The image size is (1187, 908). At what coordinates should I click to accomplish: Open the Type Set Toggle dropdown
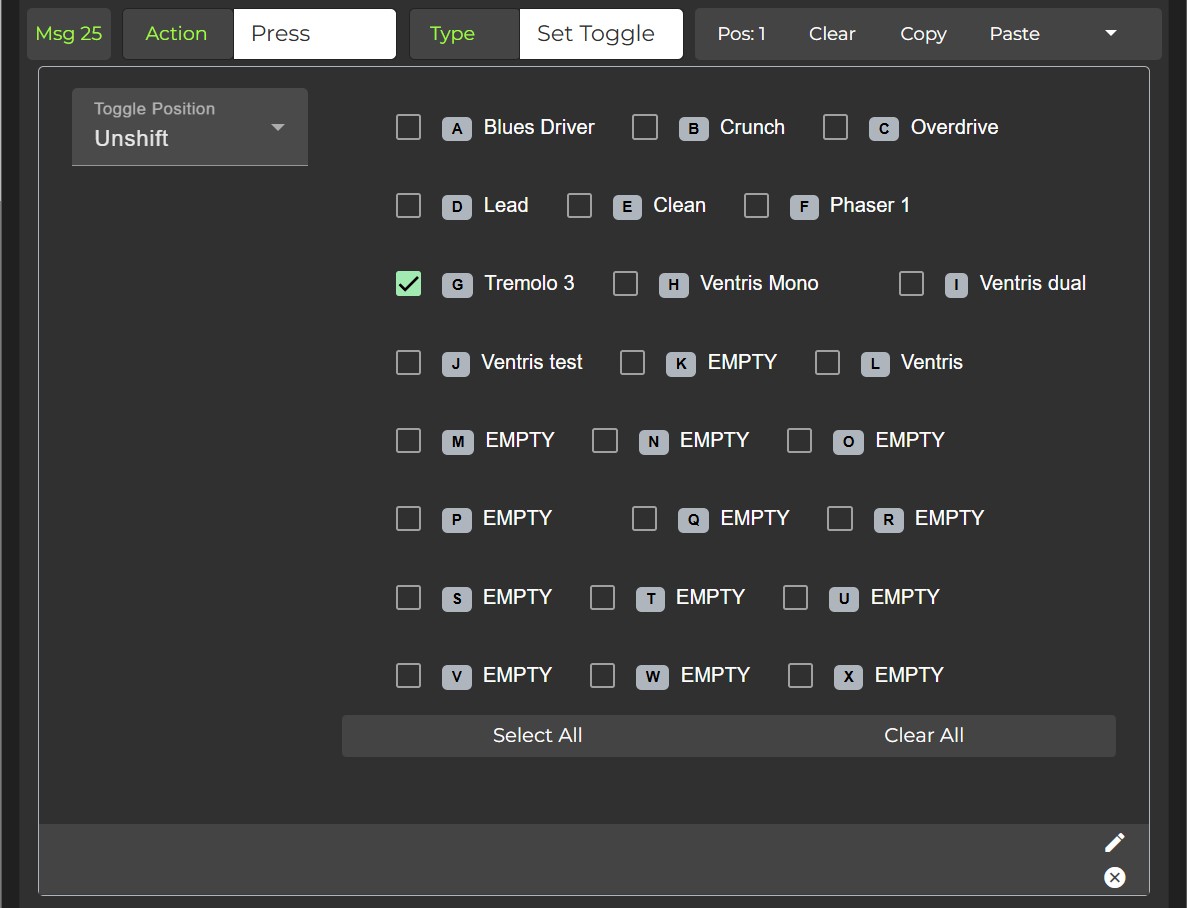(x=600, y=34)
